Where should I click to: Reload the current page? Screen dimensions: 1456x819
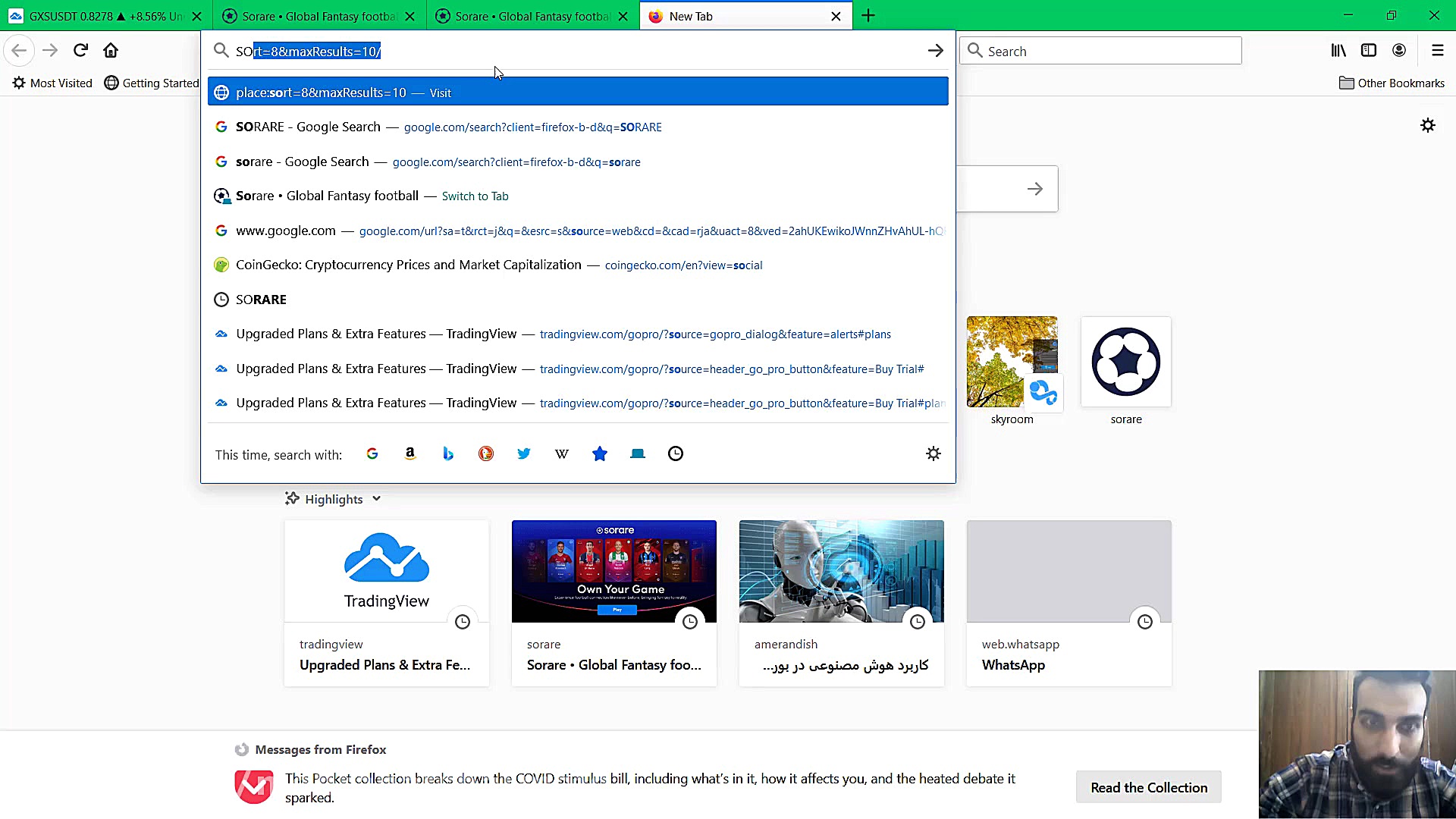click(x=80, y=51)
